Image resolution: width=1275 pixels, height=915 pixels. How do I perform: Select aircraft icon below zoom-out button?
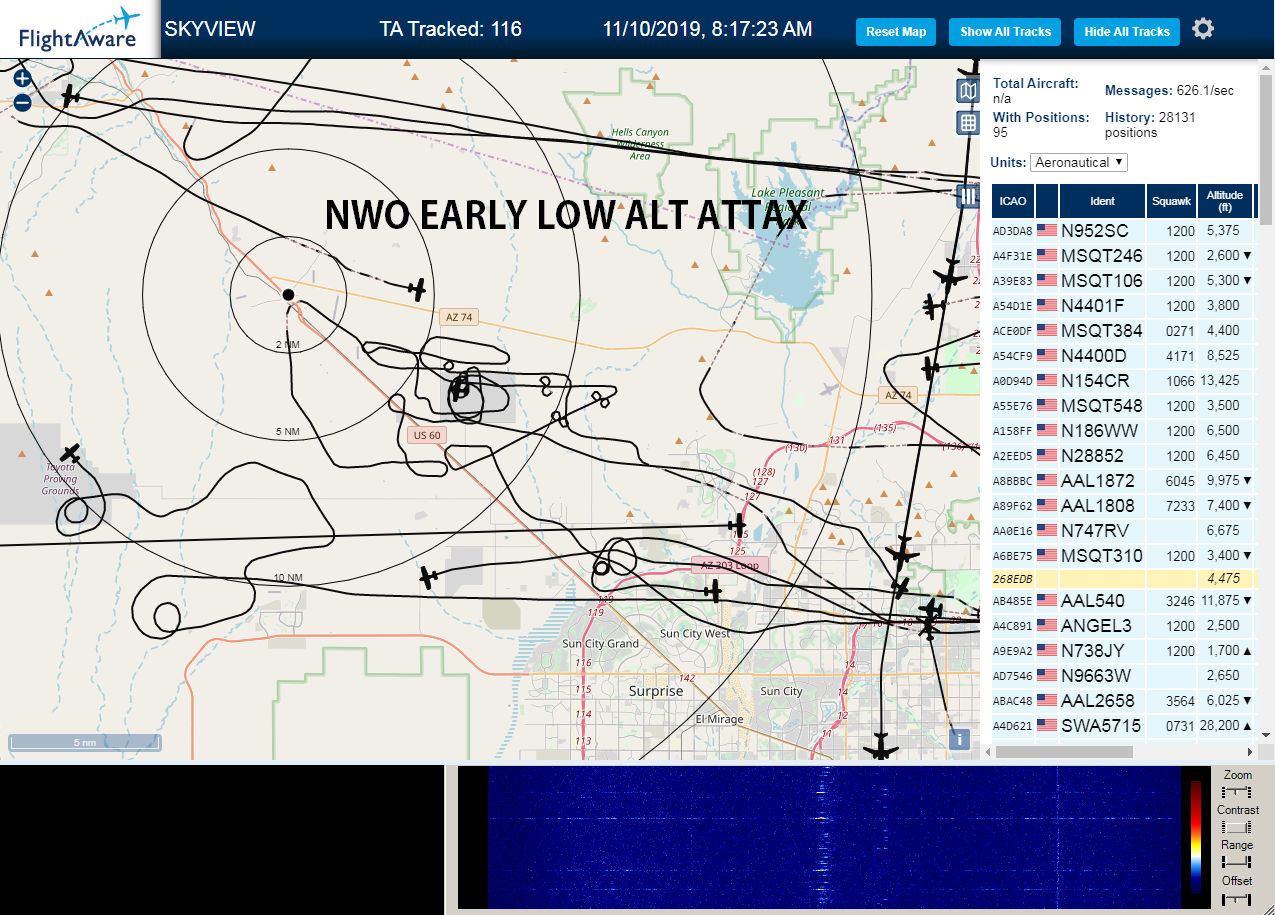(69, 96)
